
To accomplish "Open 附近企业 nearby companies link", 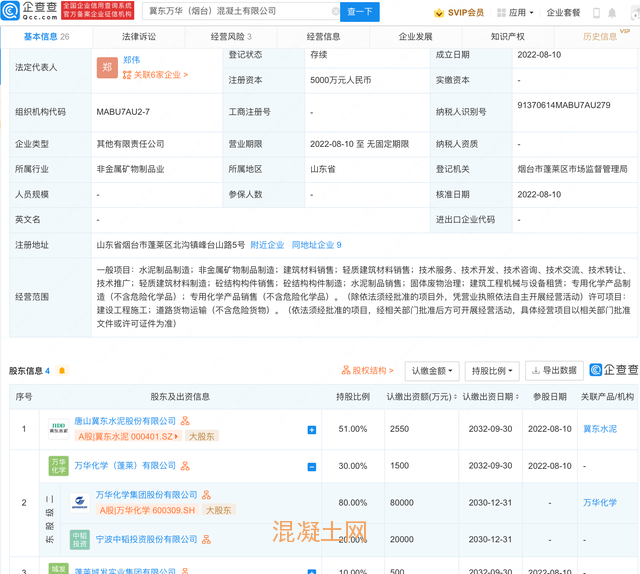I will [267, 245].
